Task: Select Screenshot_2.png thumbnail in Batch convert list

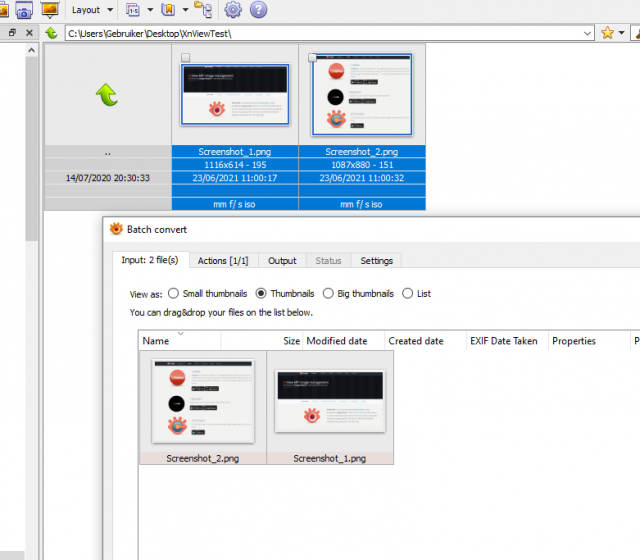Action: (x=203, y=407)
